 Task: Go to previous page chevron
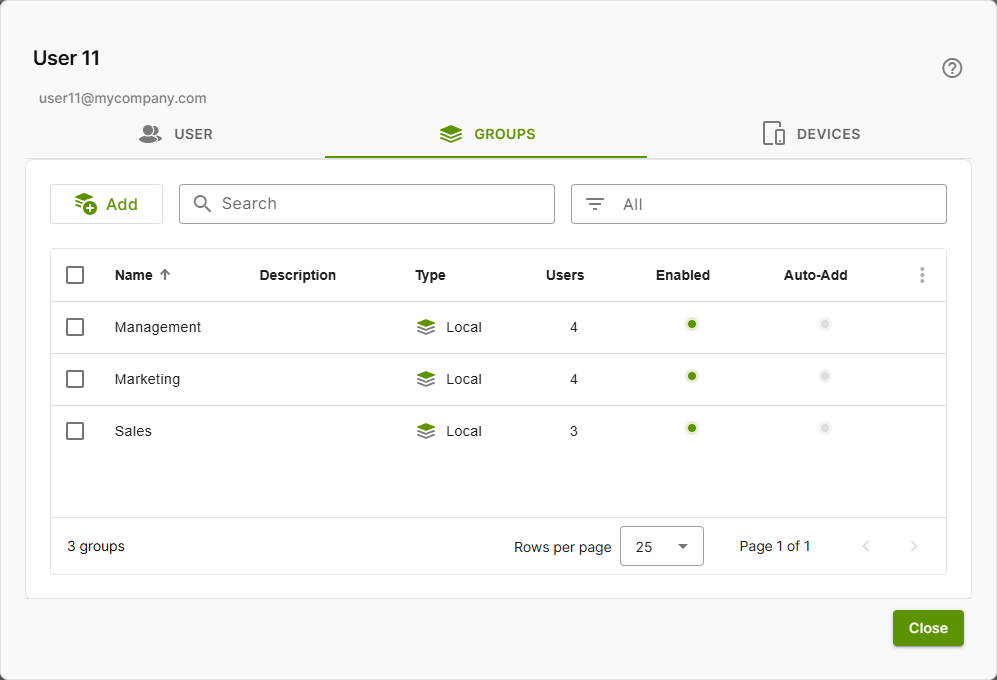tap(865, 546)
